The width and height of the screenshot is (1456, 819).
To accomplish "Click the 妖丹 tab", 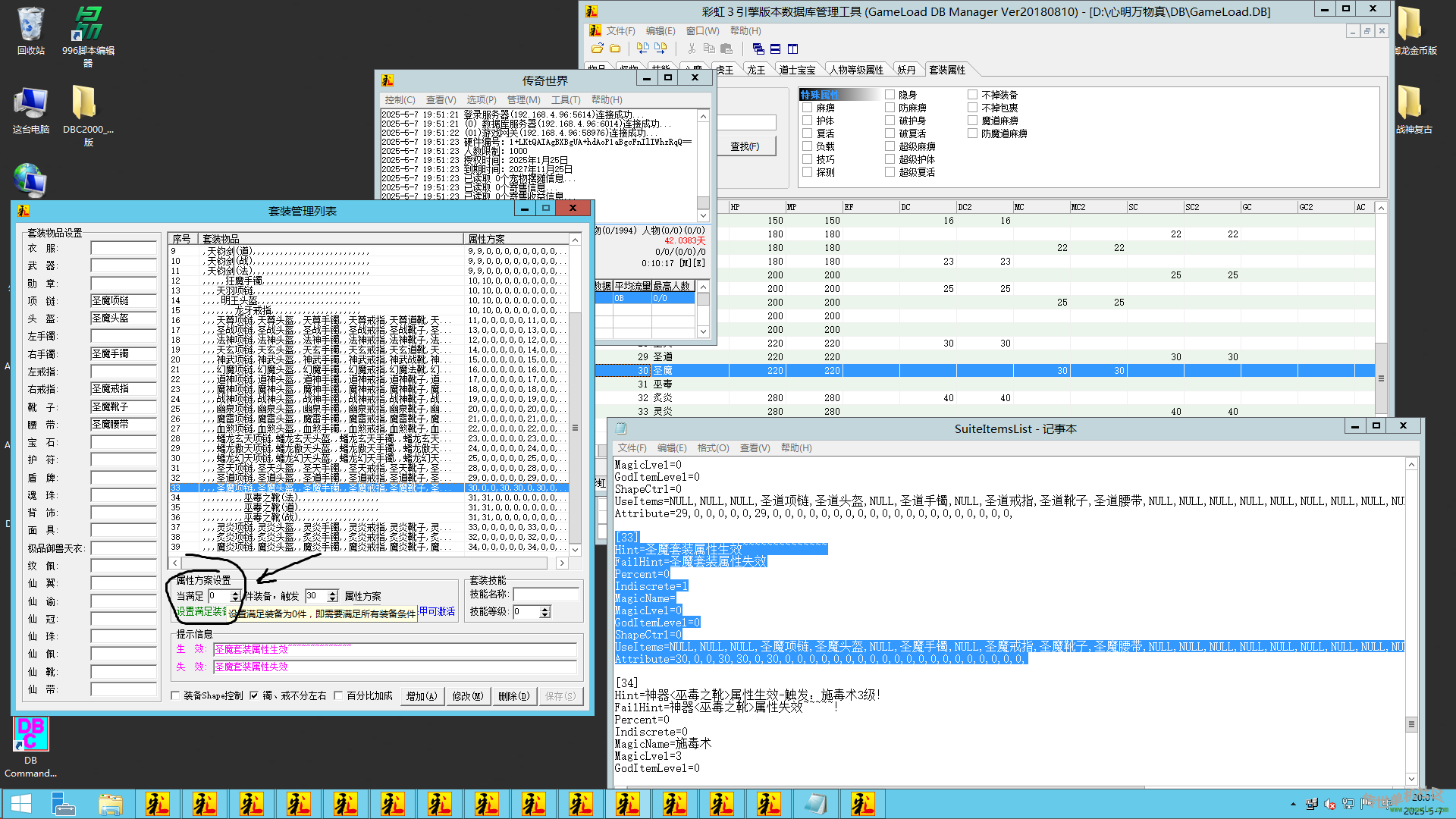I will [x=906, y=70].
